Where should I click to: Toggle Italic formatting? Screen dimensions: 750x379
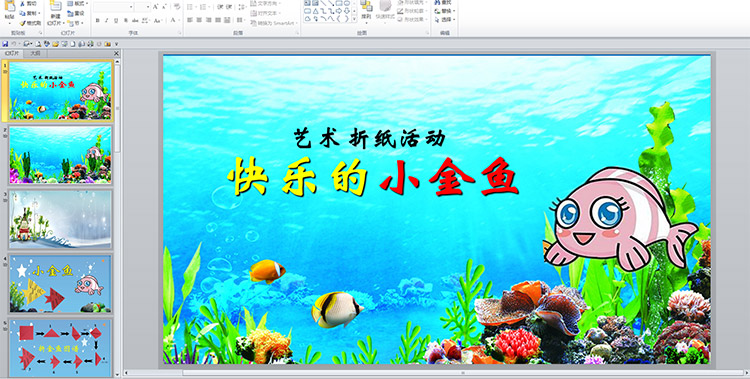coord(106,21)
